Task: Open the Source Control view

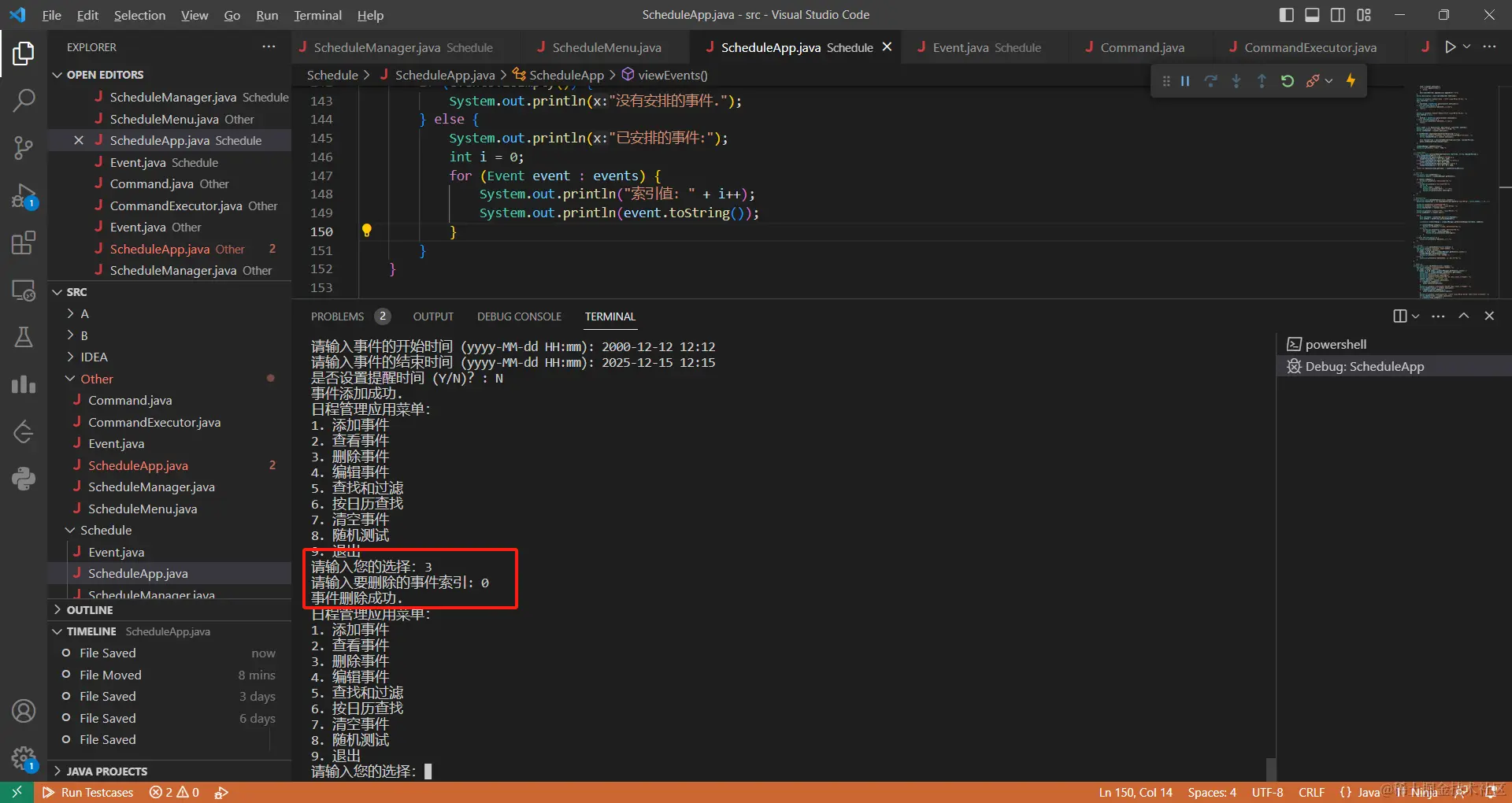Action: tap(24, 147)
